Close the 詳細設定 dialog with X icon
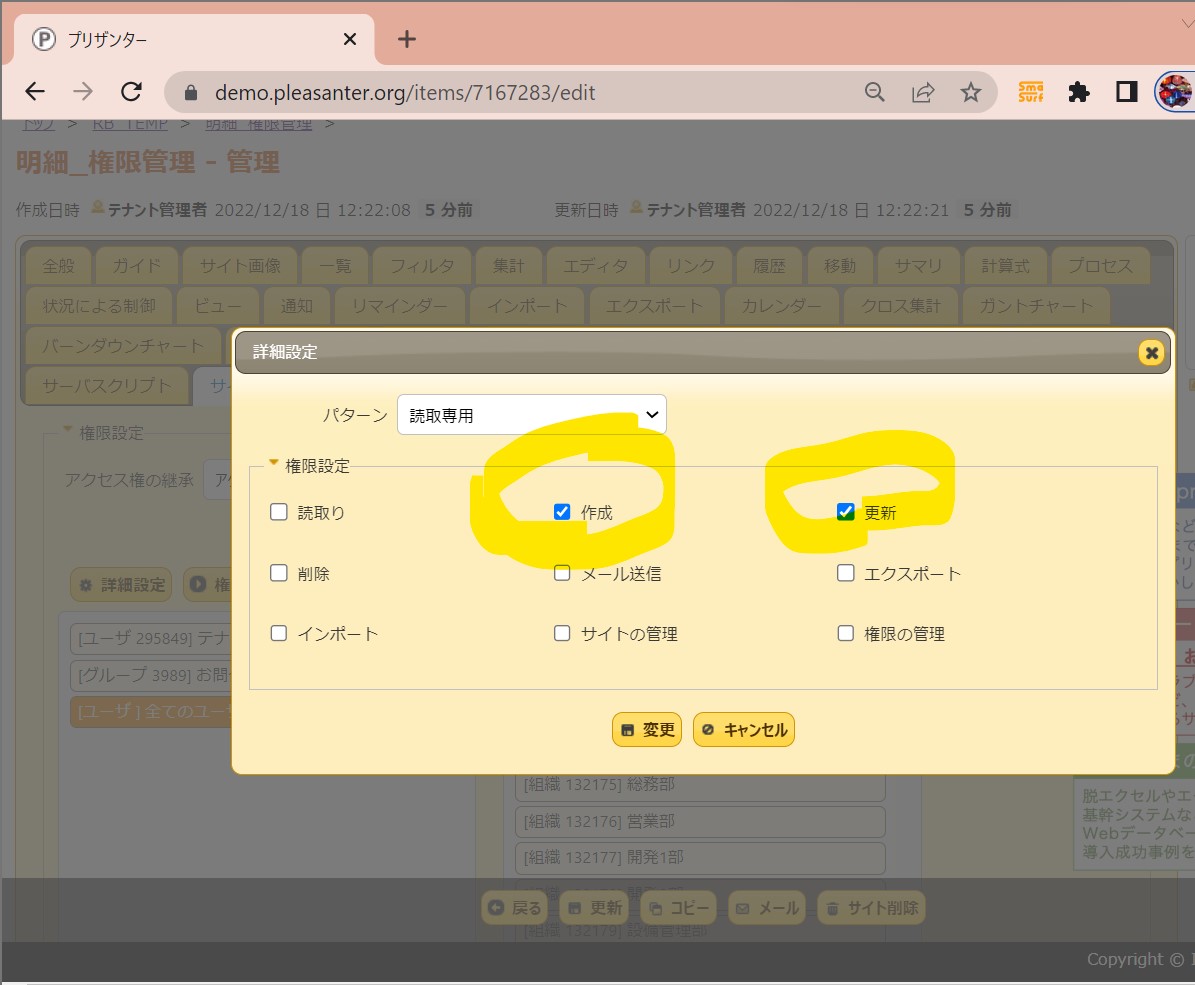This screenshot has width=1195, height=985. coord(1151,353)
